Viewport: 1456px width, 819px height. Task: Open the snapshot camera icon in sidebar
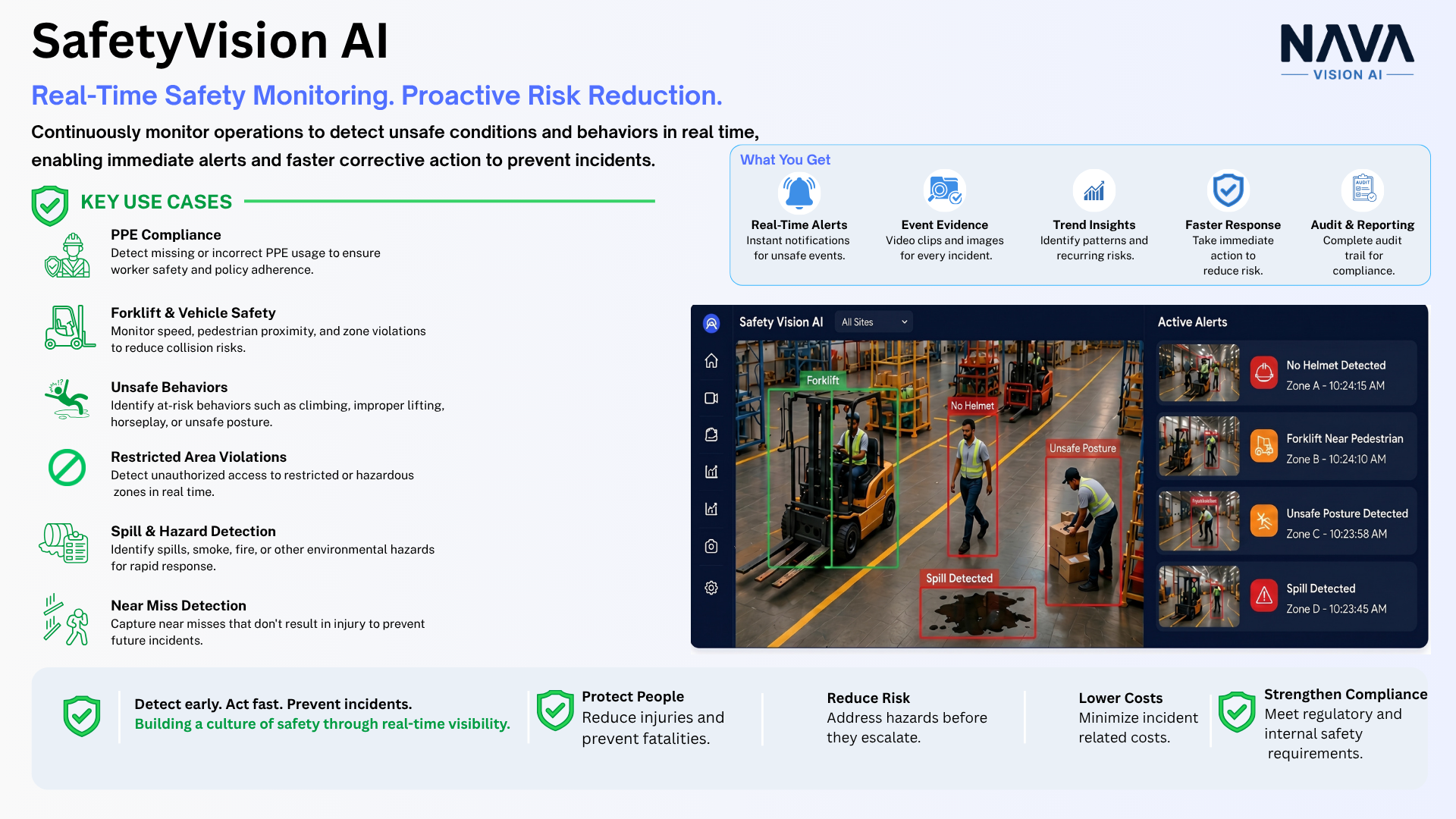coord(711,546)
